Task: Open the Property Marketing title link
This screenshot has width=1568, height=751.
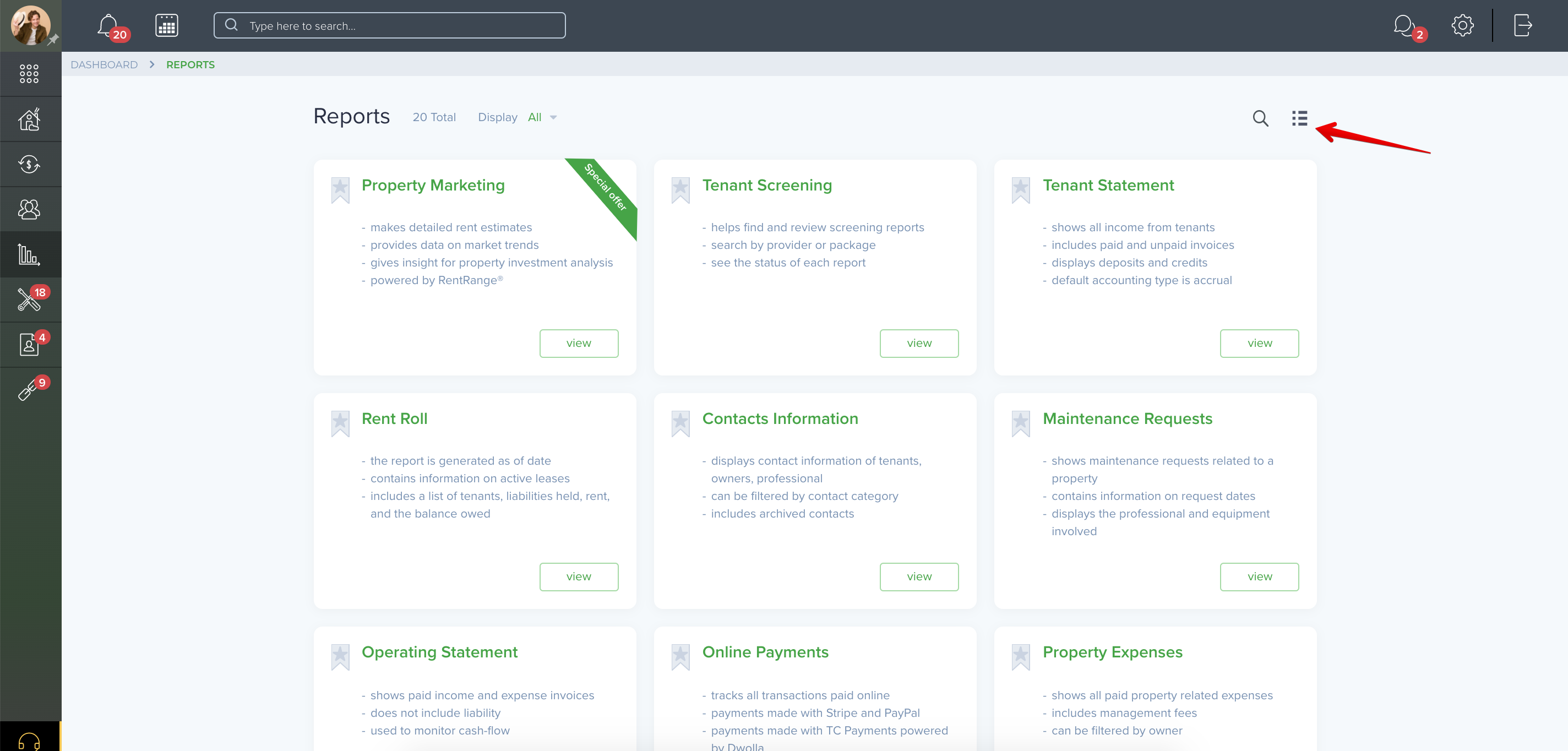Action: point(433,185)
